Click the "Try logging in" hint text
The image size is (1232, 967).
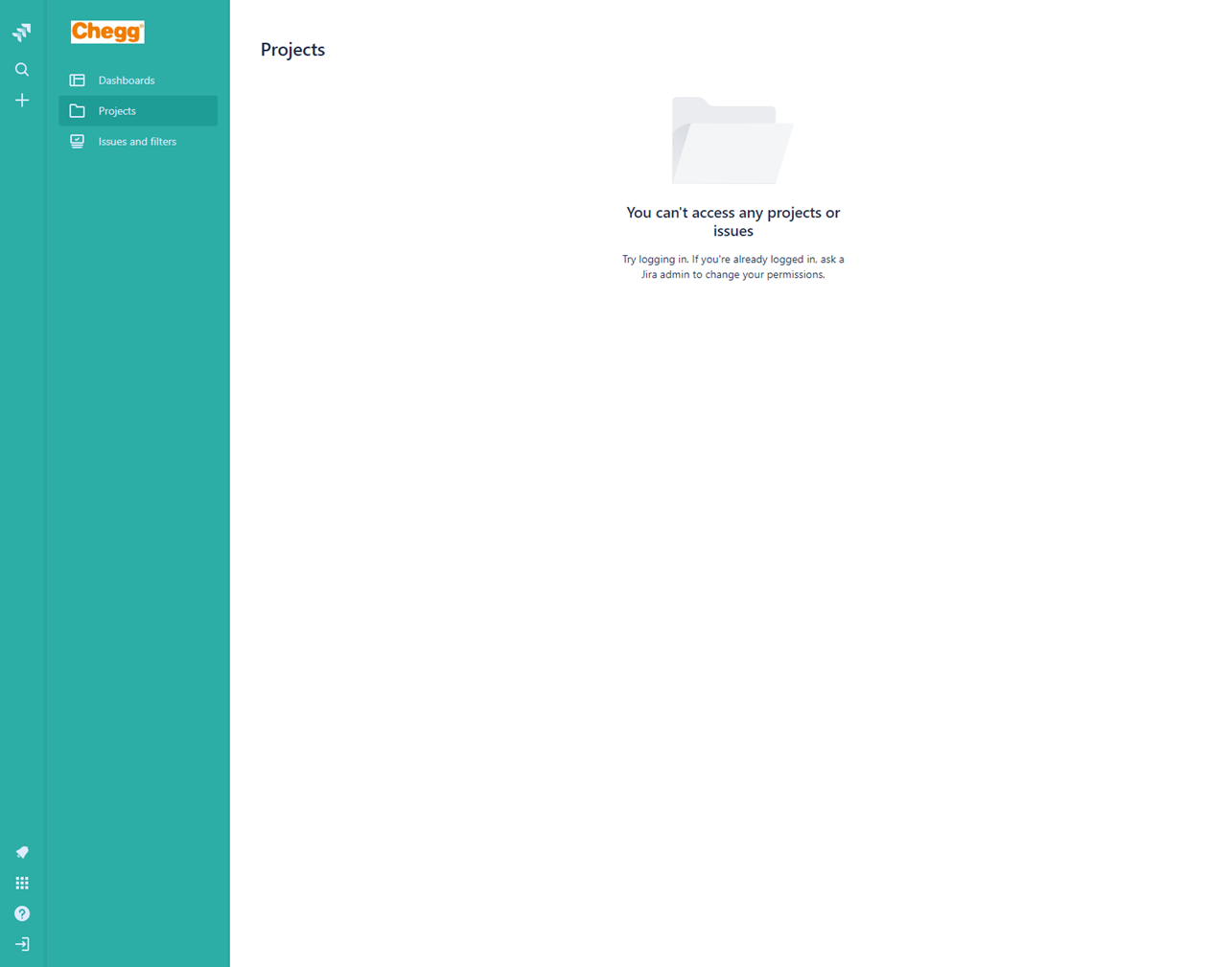tap(733, 267)
